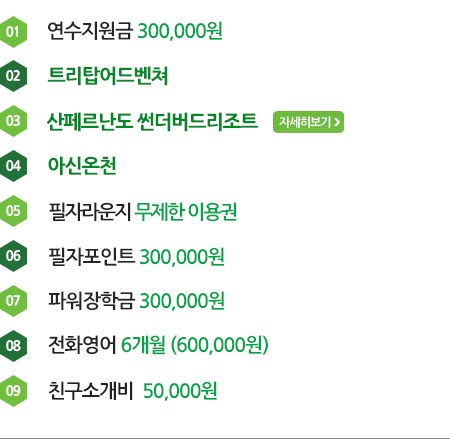Click the 03 hexagon number badge
The height and width of the screenshot is (439, 450).
point(13,121)
